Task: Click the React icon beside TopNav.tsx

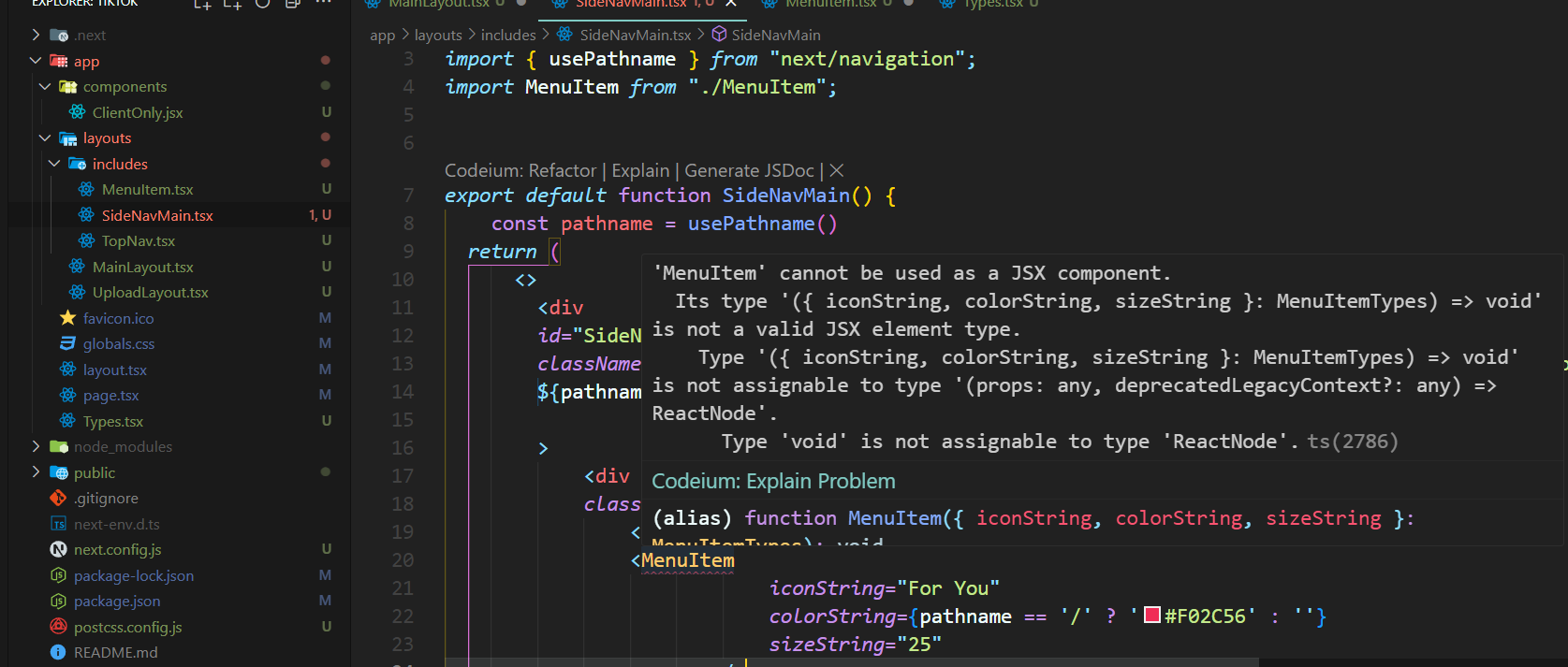Action: tap(87, 240)
